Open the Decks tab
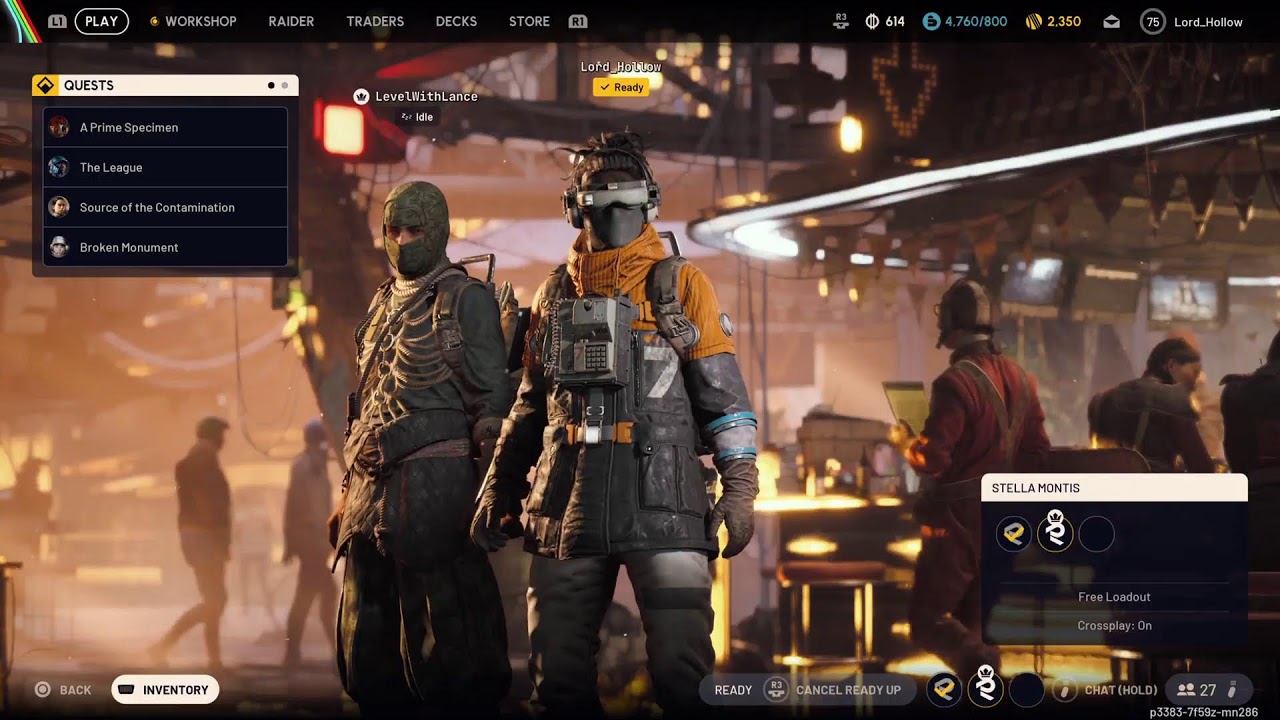 point(456,21)
